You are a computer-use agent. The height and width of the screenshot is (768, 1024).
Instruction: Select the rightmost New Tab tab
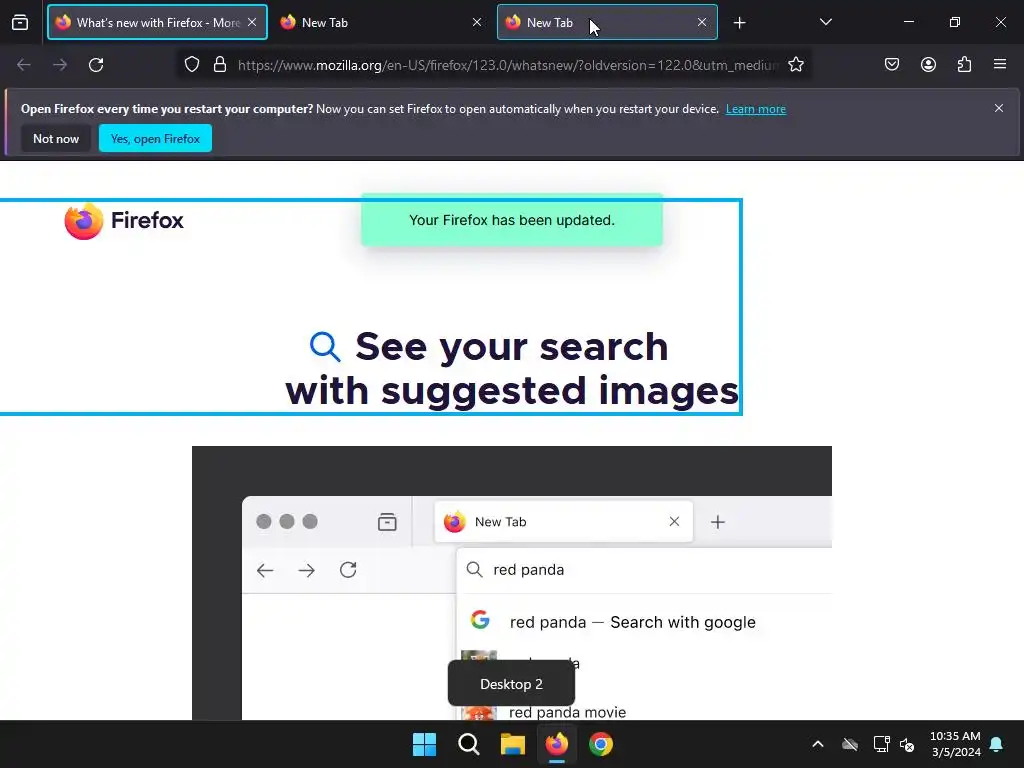pyautogui.click(x=607, y=22)
